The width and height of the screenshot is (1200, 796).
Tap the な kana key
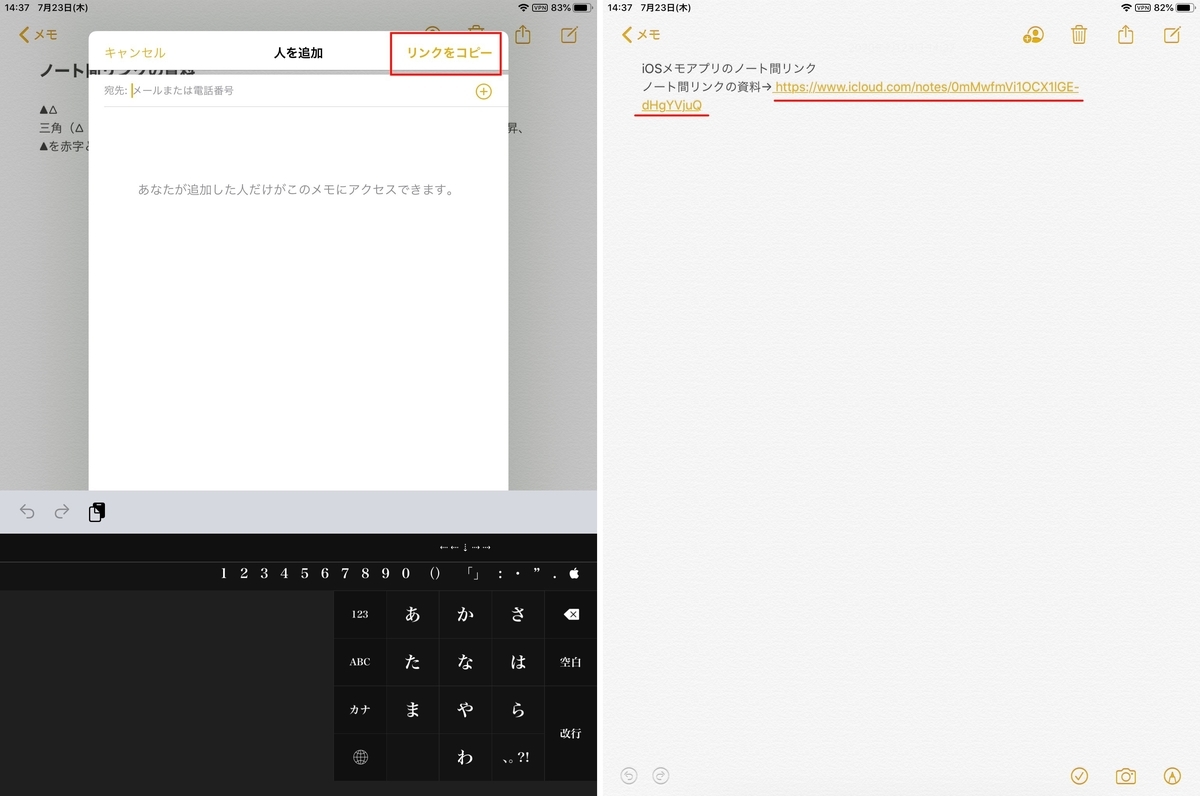pos(465,662)
